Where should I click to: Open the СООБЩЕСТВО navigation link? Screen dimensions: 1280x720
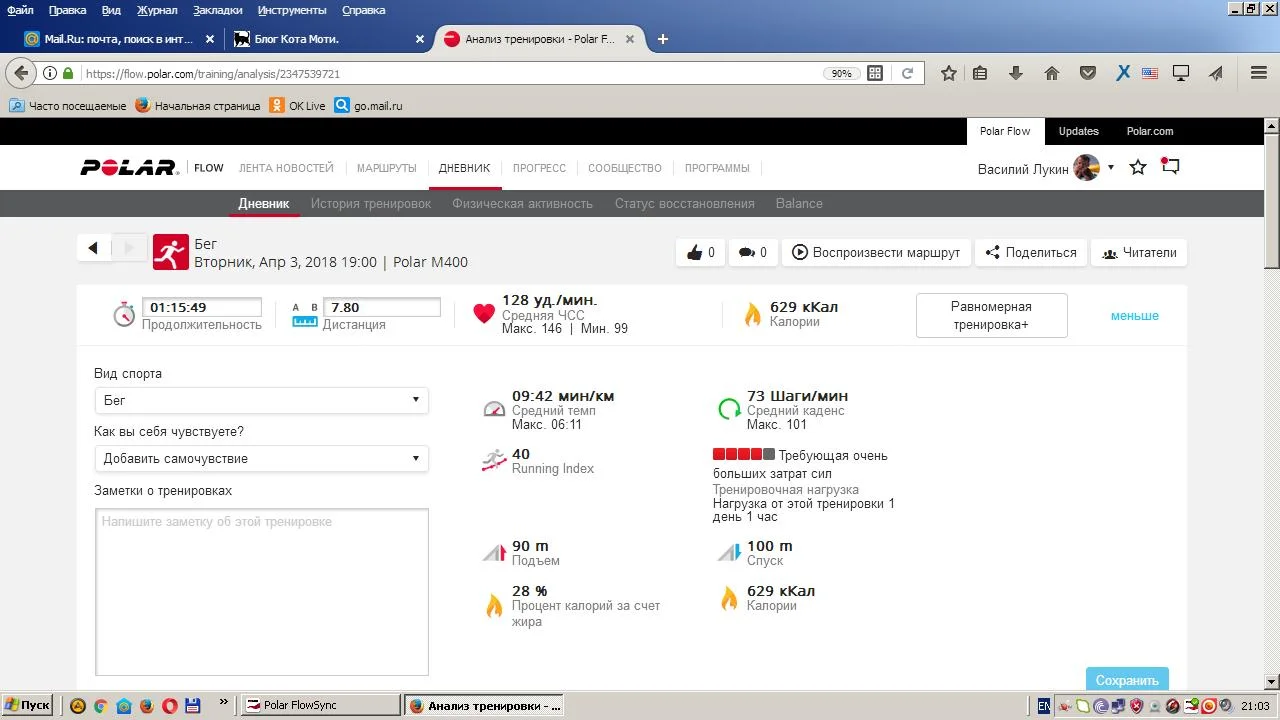coord(625,168)
